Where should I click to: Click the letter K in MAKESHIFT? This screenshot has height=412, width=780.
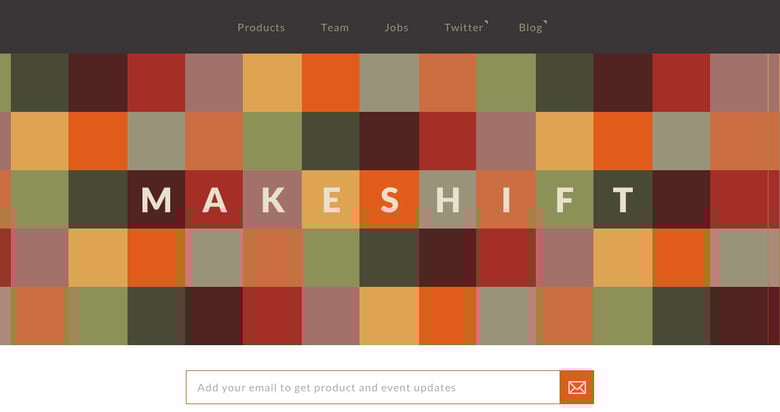273,200
